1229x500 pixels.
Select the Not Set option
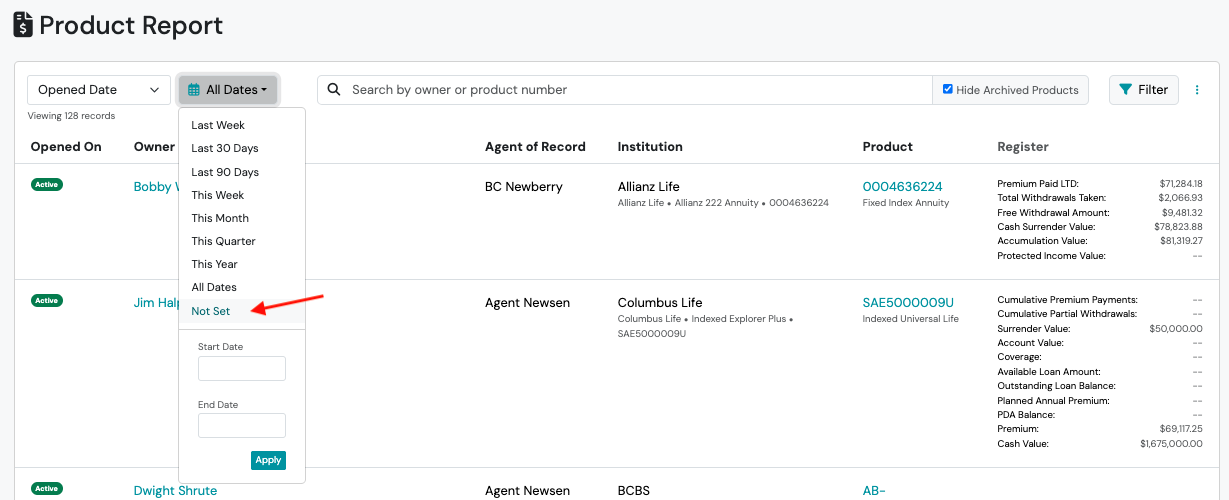[x=211, y=311]
